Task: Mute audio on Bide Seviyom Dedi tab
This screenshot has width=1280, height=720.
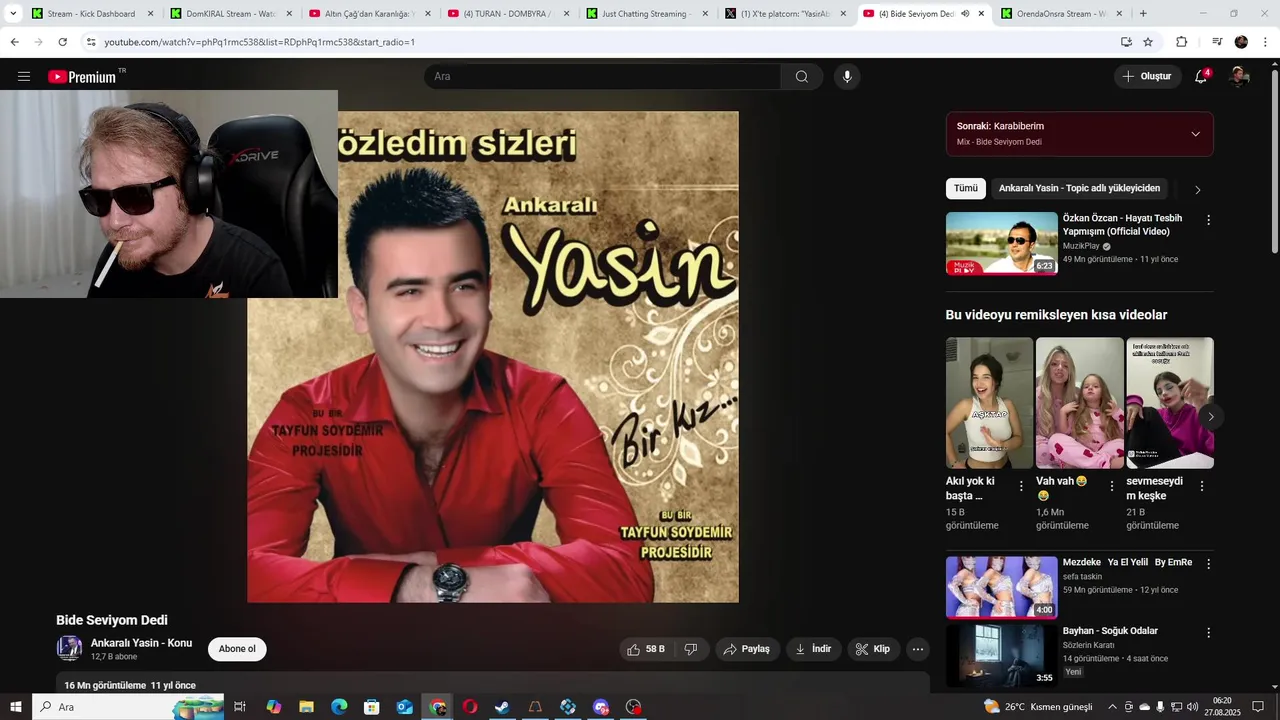Action: pyautogui.click(x=965, y=14)
